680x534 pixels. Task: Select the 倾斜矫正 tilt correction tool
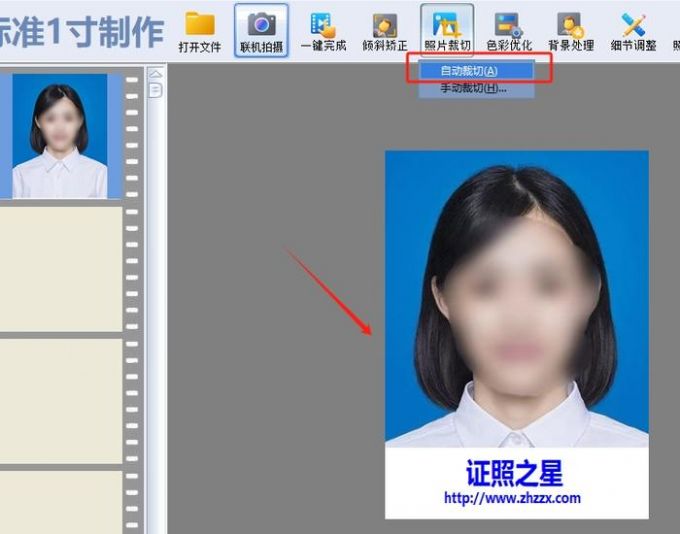point(384,30)
